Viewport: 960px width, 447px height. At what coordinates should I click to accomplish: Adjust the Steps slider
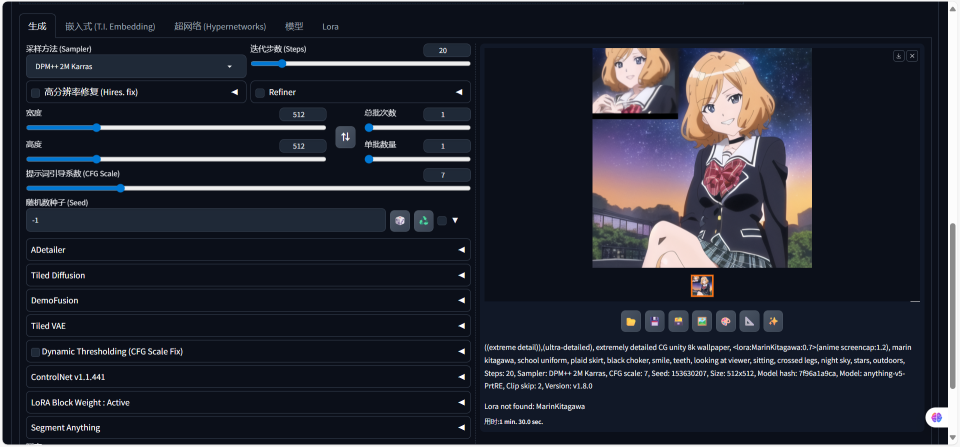361,63
